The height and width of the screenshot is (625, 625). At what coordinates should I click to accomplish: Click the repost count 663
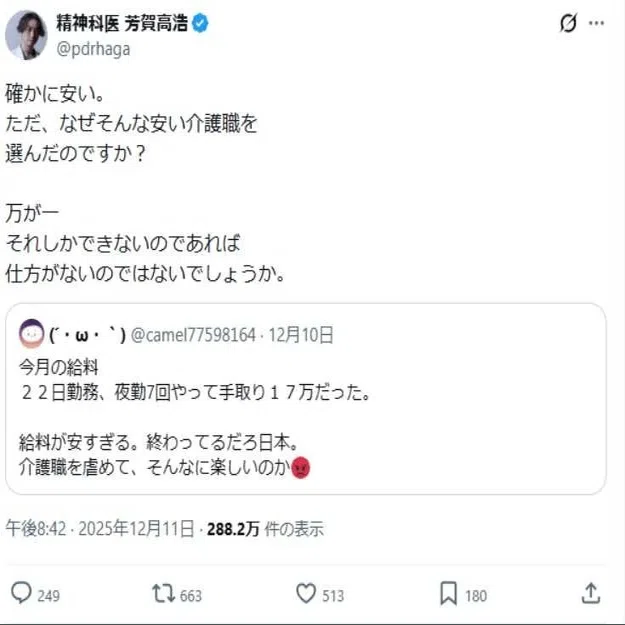(191, 596)
